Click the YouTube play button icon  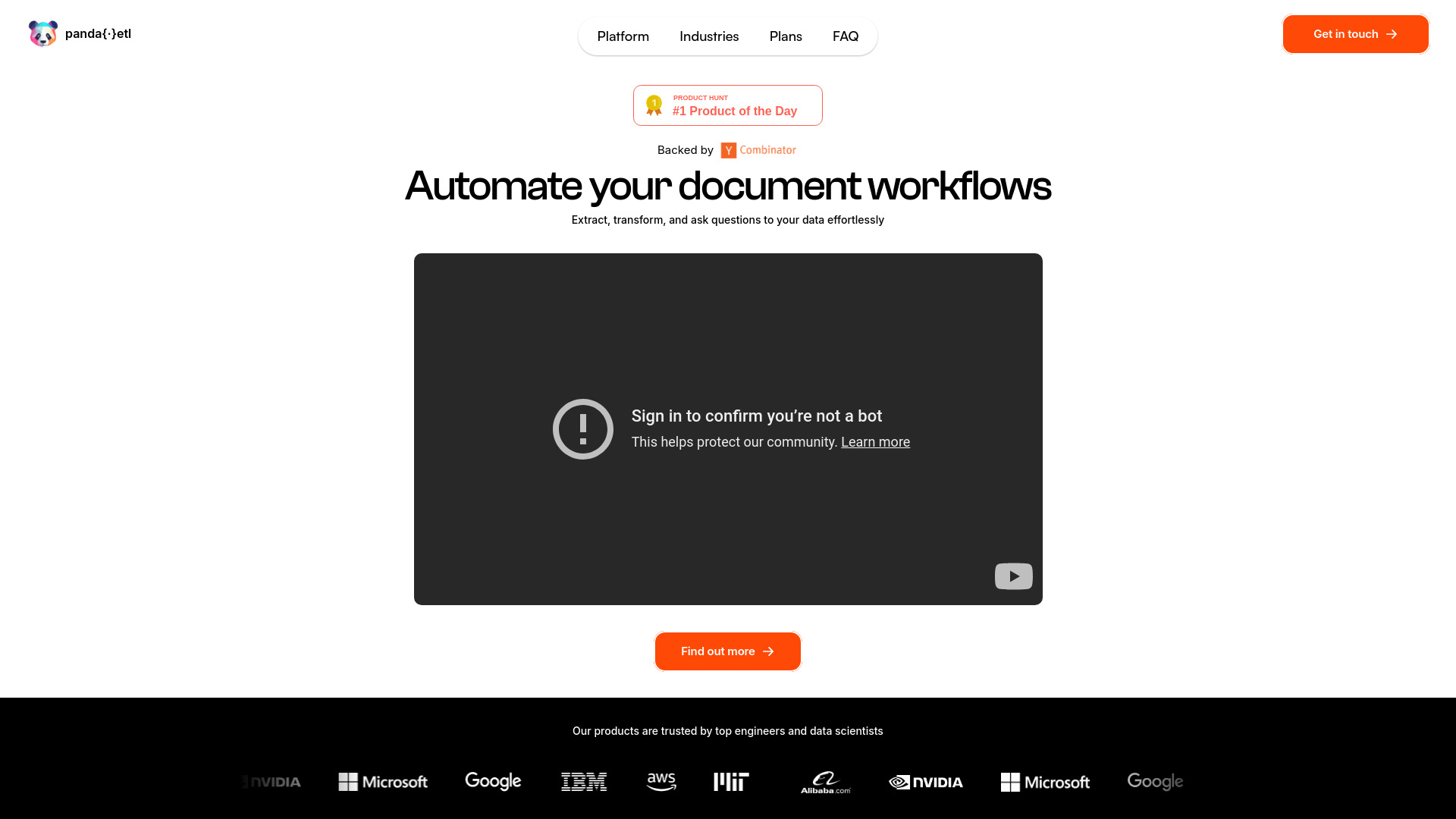[x=1013, y=576]
